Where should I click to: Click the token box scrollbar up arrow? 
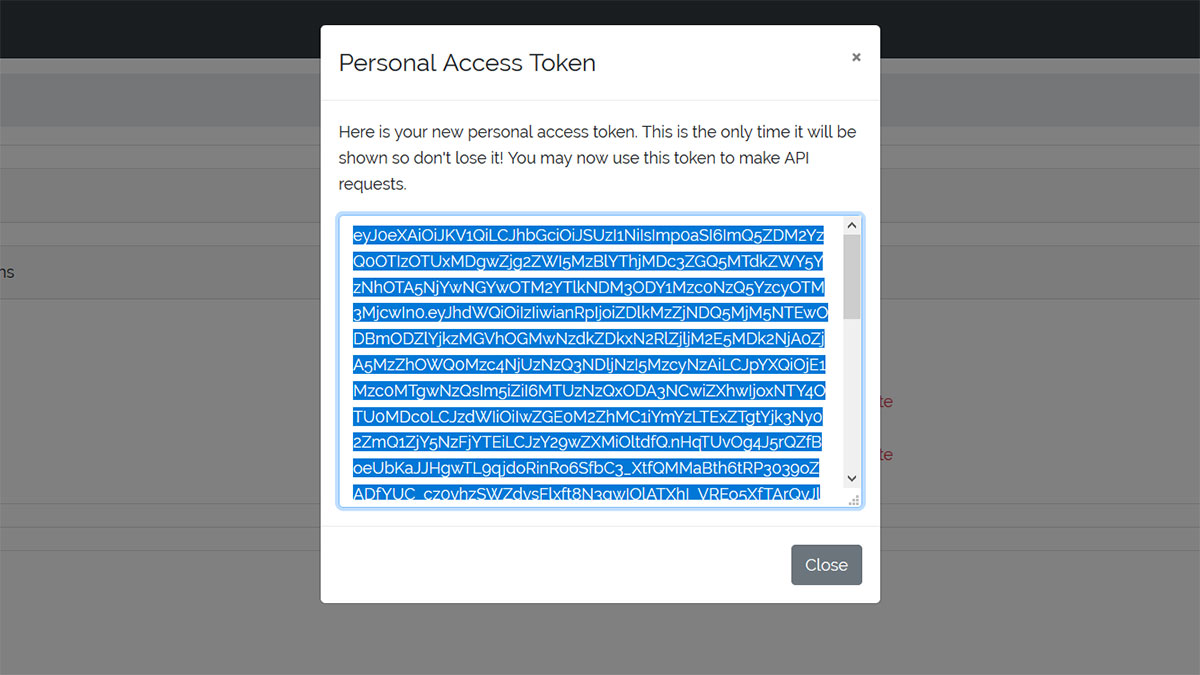click(x=852, y=226)
